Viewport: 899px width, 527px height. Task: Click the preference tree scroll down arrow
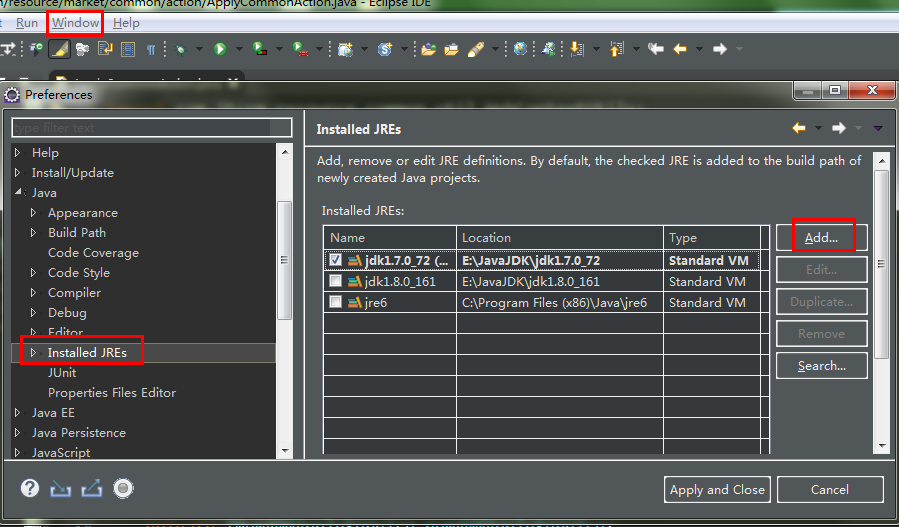tap(285, 451)
